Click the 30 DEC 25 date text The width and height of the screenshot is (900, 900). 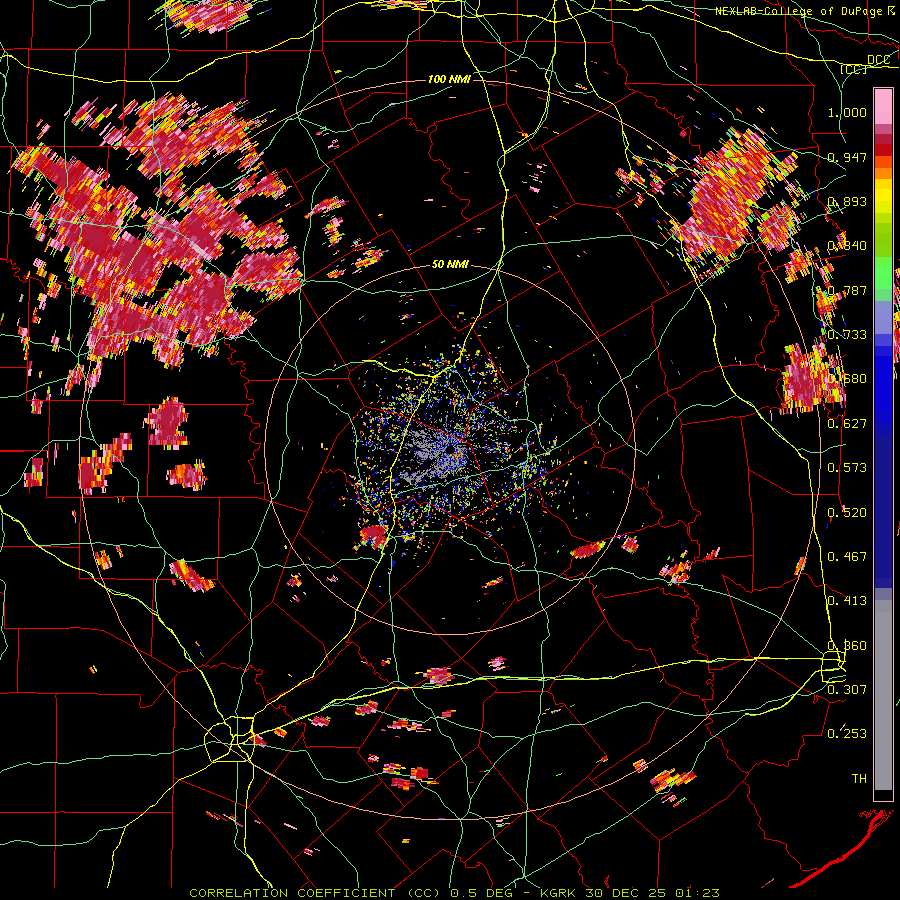click(x=627, y=893)
